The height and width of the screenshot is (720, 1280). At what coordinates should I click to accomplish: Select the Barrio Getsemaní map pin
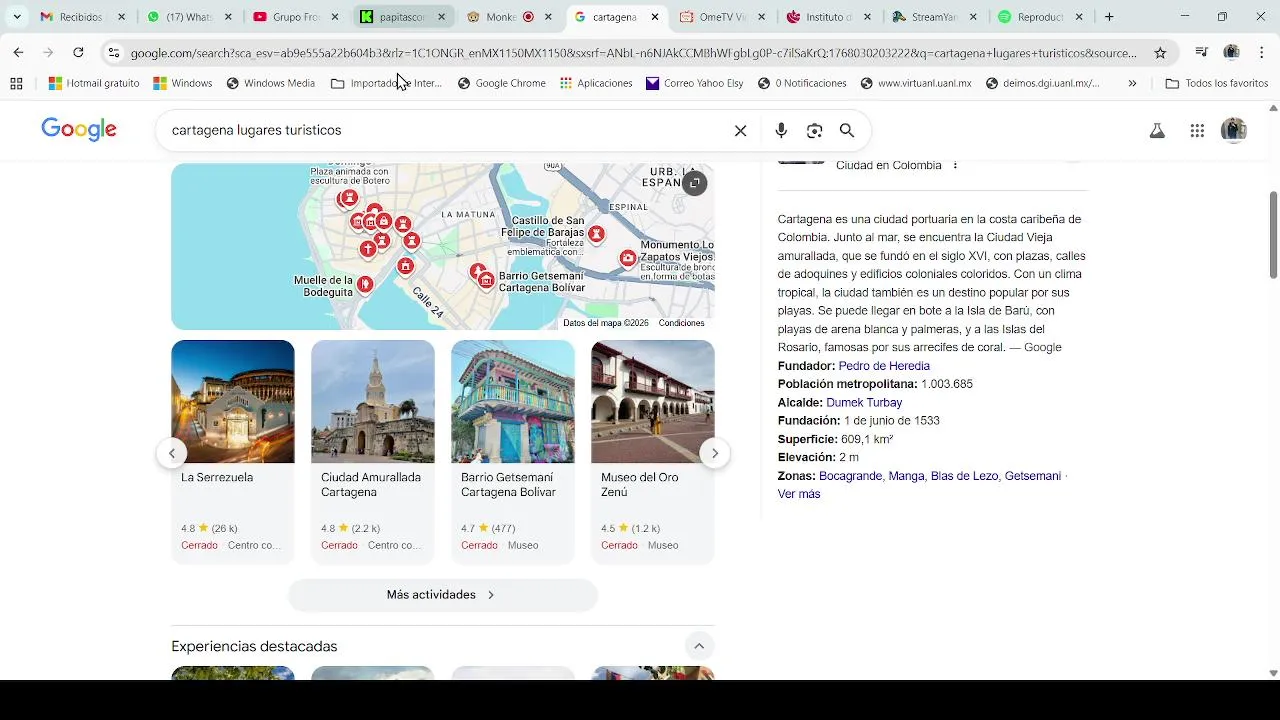[x=486, y=281]
